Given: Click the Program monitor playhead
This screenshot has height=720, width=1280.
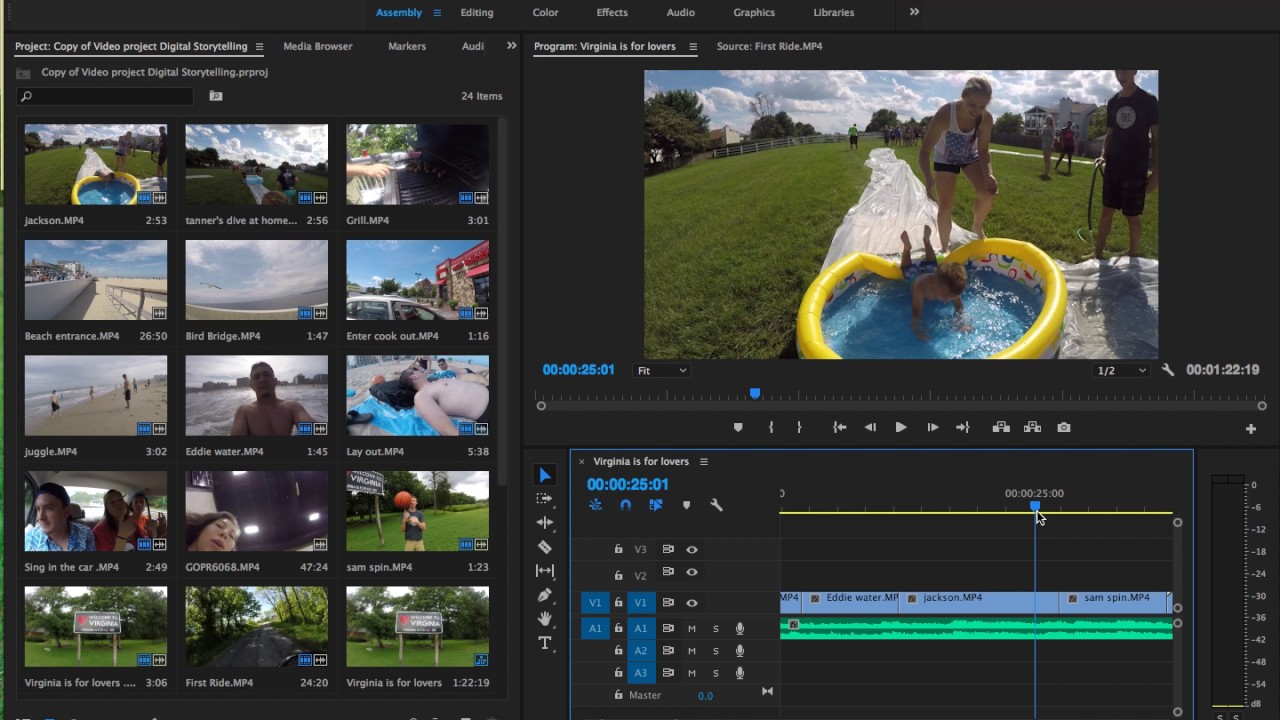Looking at the screenshot, I should 755,394.
